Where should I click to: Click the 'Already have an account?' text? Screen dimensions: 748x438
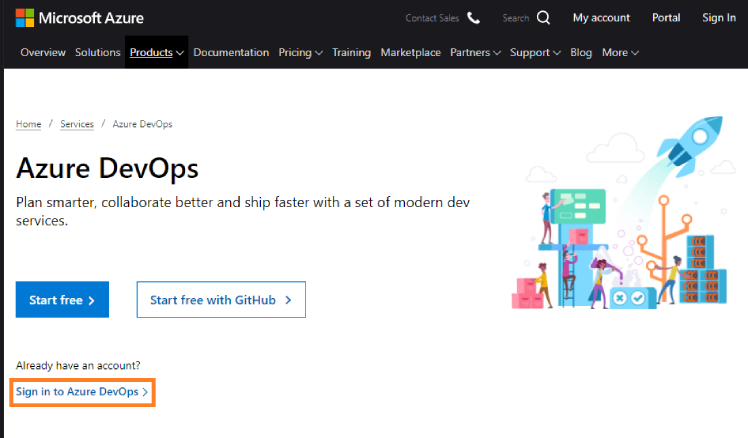pos(78,365)
